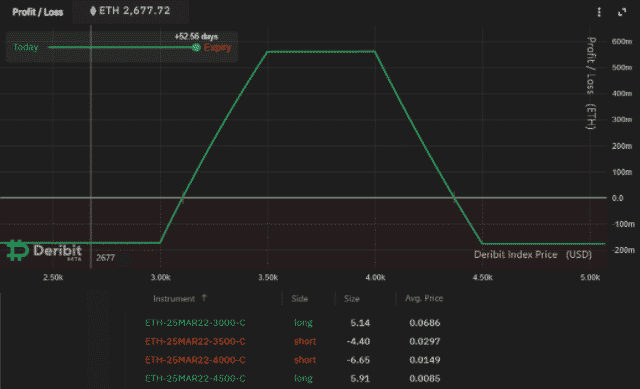Image resolution: width=640 pixels, height=389 pixels.
Task: Click the Side column header
Action: pos(300,299)
